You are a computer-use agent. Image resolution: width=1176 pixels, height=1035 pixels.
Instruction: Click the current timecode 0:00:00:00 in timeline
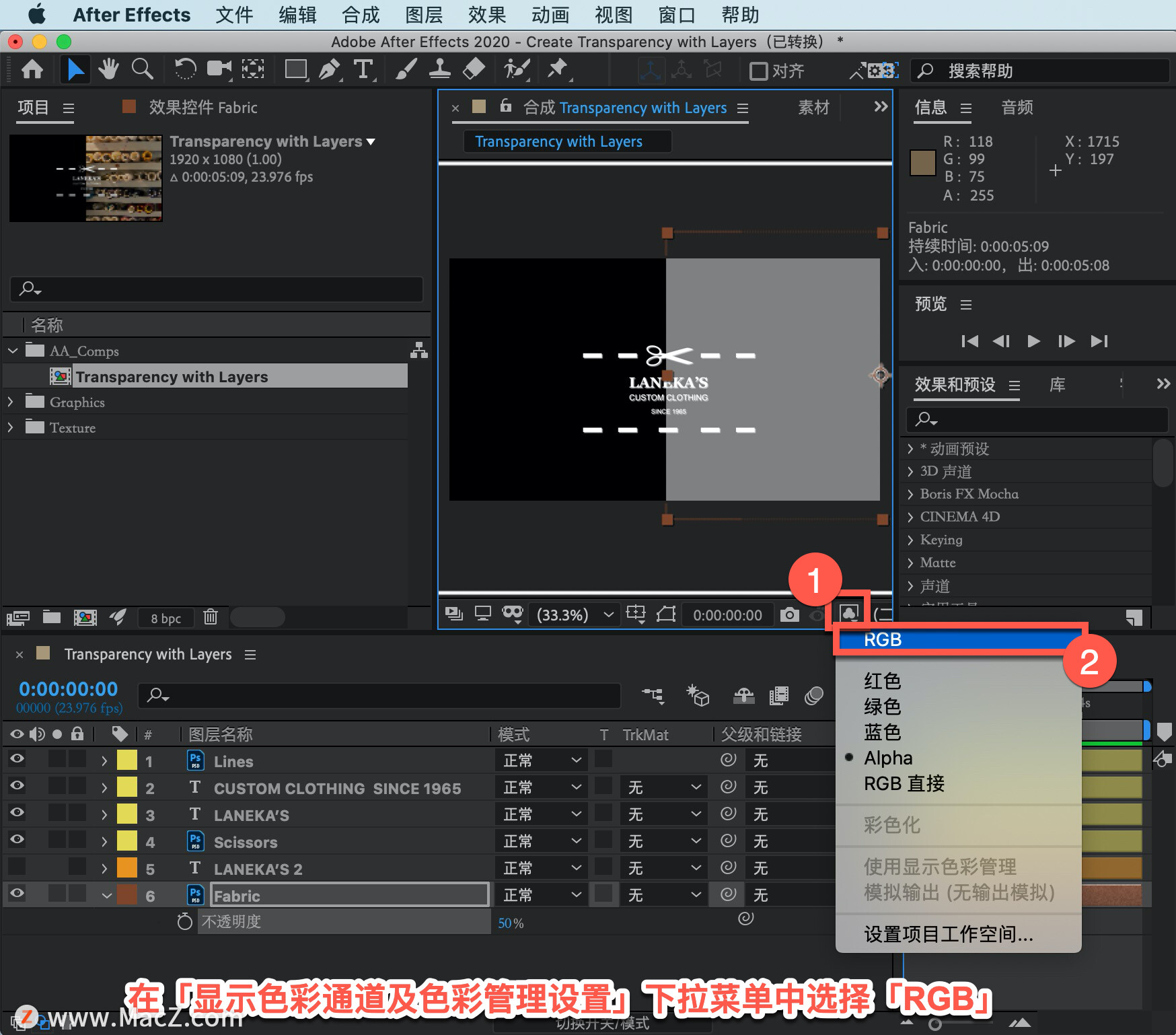point(68,689)
